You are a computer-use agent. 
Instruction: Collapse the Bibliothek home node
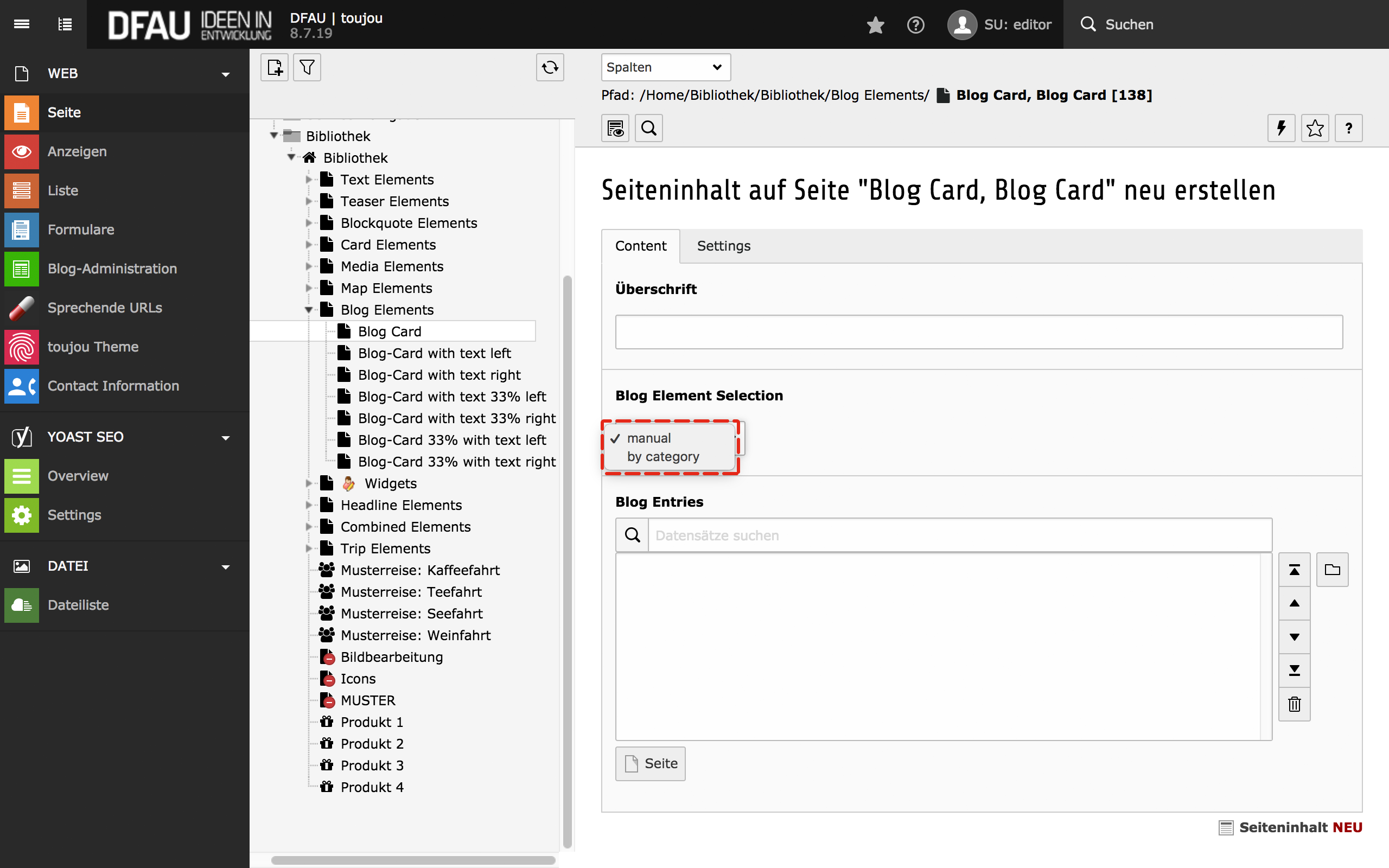(291, 157)
